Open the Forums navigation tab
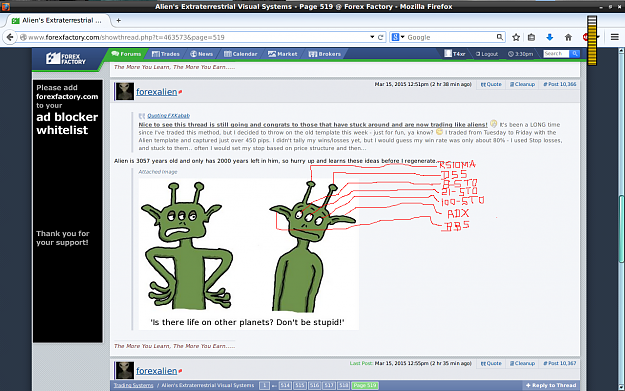 tap(126, 54)
